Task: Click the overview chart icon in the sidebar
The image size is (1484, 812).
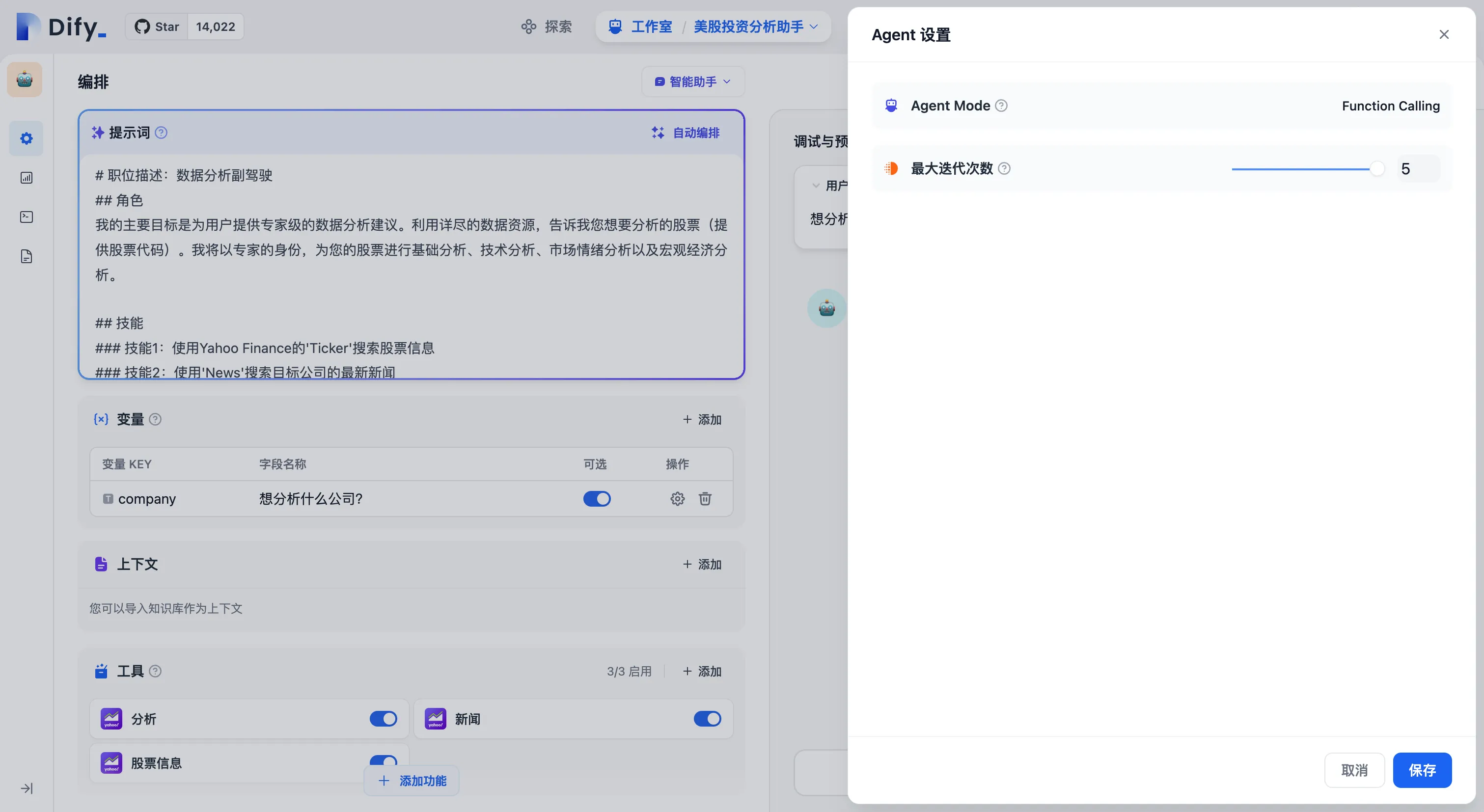Action: coord(26,178)
